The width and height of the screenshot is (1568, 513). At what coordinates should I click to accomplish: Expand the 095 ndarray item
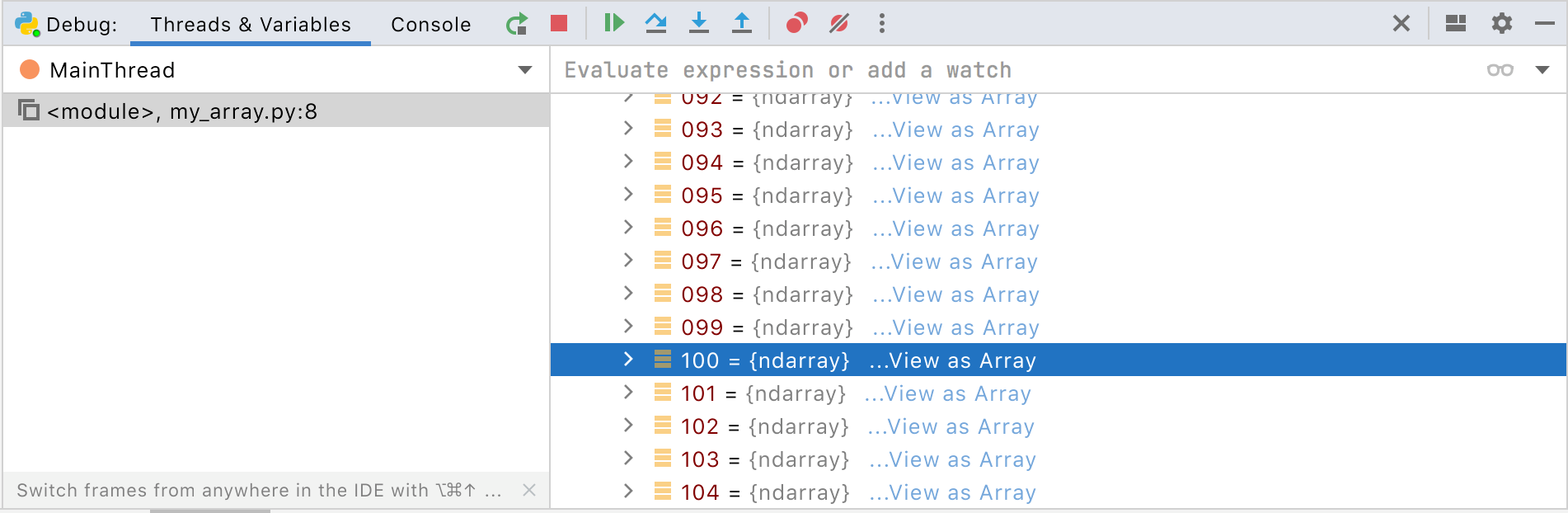click(628, 195)
